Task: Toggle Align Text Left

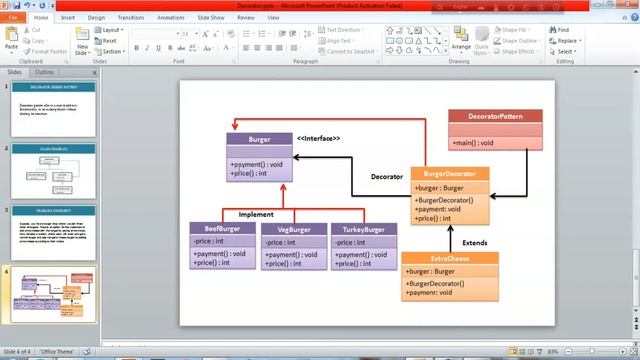Action: (246, 48)
